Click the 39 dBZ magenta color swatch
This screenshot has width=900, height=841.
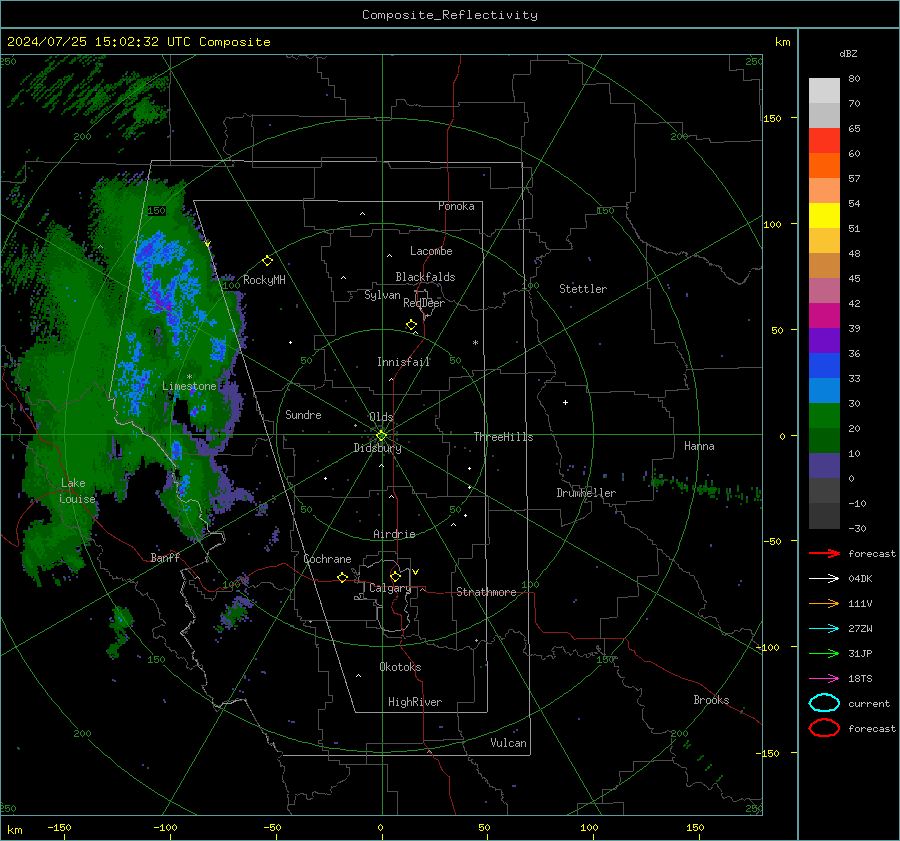coord(824,315)
